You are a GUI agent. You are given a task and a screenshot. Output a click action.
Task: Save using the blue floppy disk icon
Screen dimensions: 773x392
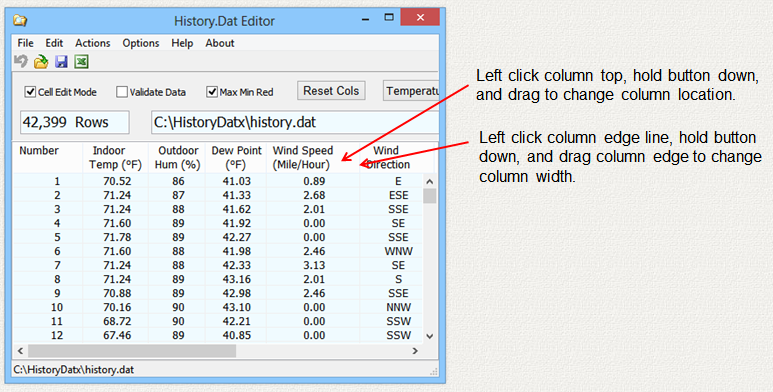coord(61,62)
